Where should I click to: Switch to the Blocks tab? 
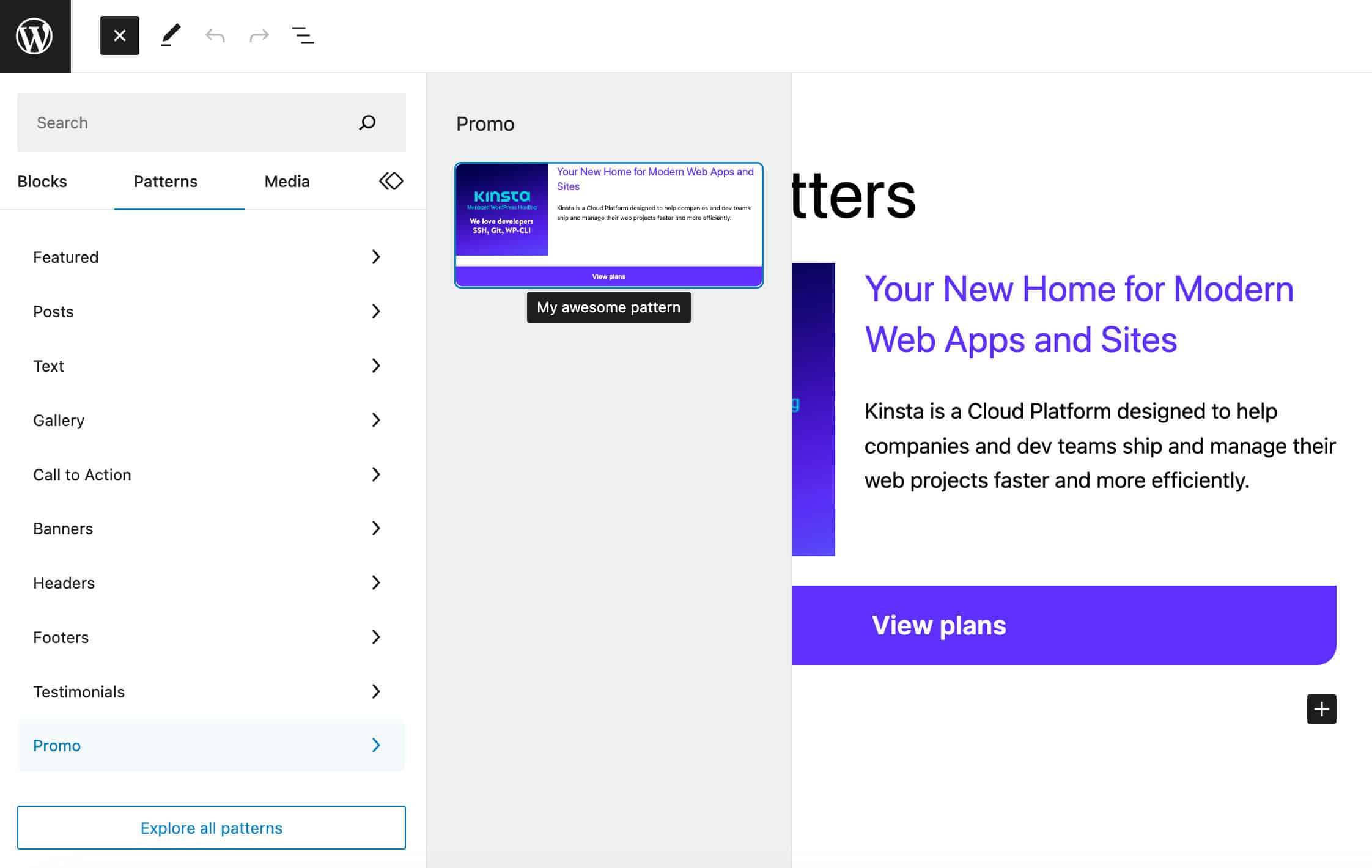[42, 181]
